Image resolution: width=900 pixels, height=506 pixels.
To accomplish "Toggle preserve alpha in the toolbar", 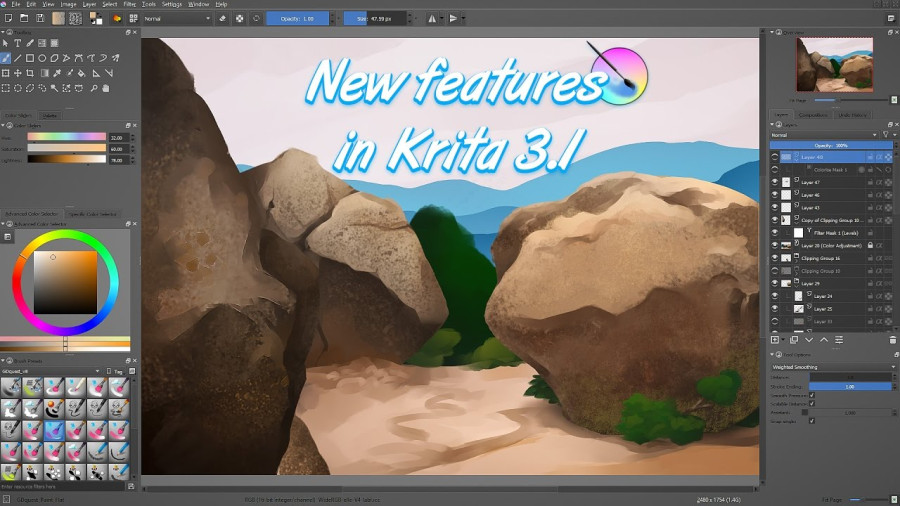I will click(x=239, y=18).
